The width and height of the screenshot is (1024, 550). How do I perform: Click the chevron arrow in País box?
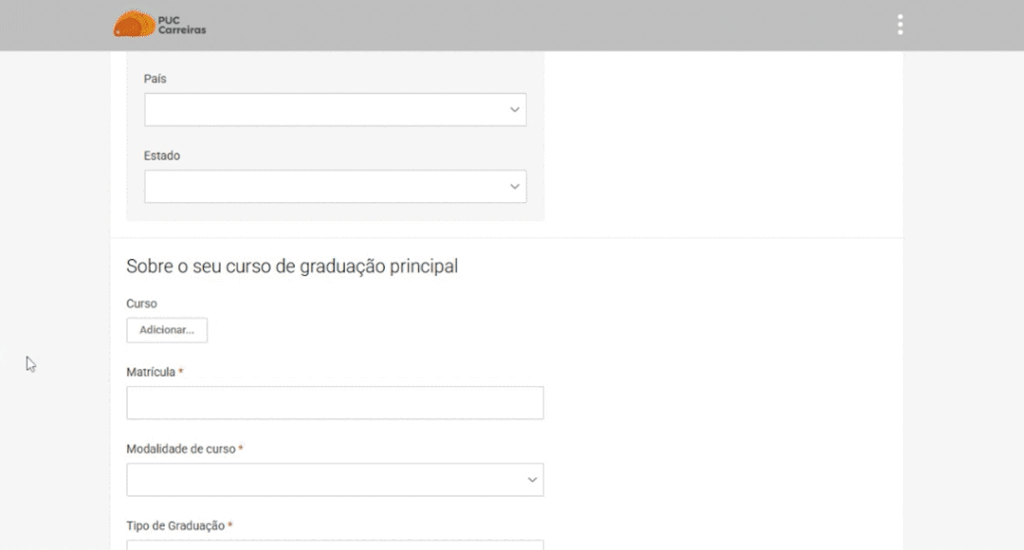pos(515,110)
